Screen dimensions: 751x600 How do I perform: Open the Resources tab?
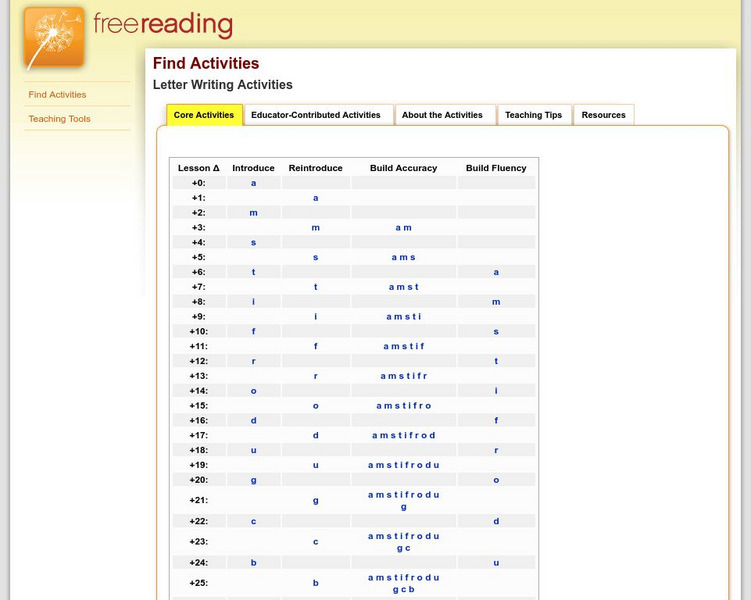click(x=603, y=115)
